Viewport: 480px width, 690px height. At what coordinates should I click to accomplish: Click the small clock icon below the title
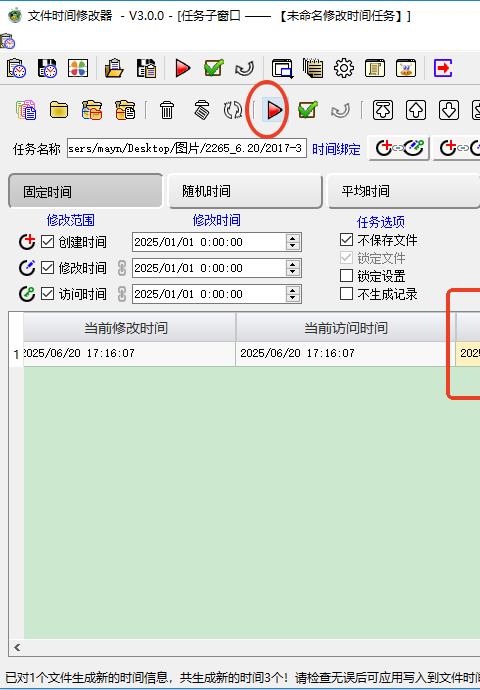click(x=7, y=41)
